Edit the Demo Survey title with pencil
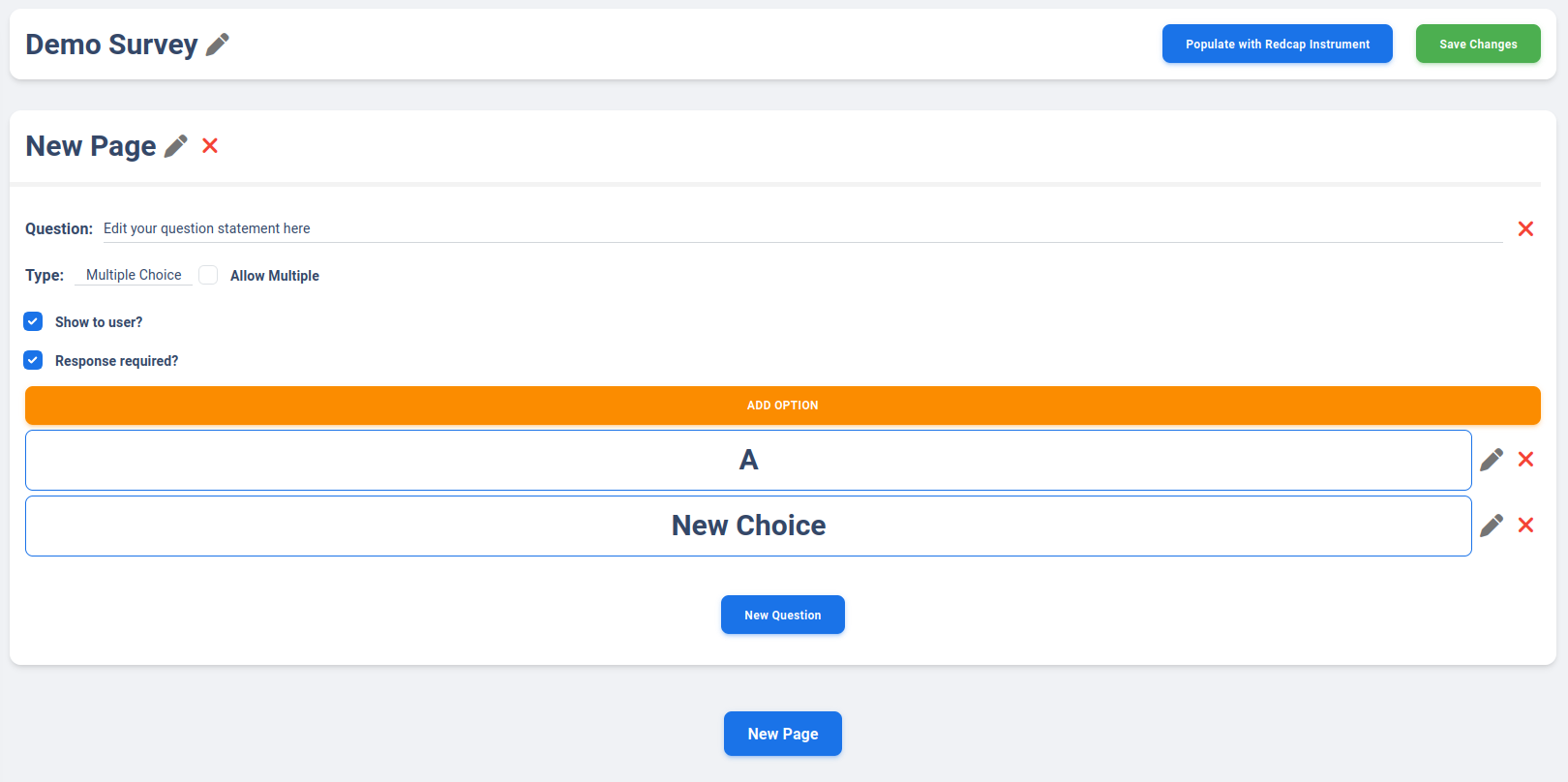Screen dimensions: 1568x782 tap(218, 45)
